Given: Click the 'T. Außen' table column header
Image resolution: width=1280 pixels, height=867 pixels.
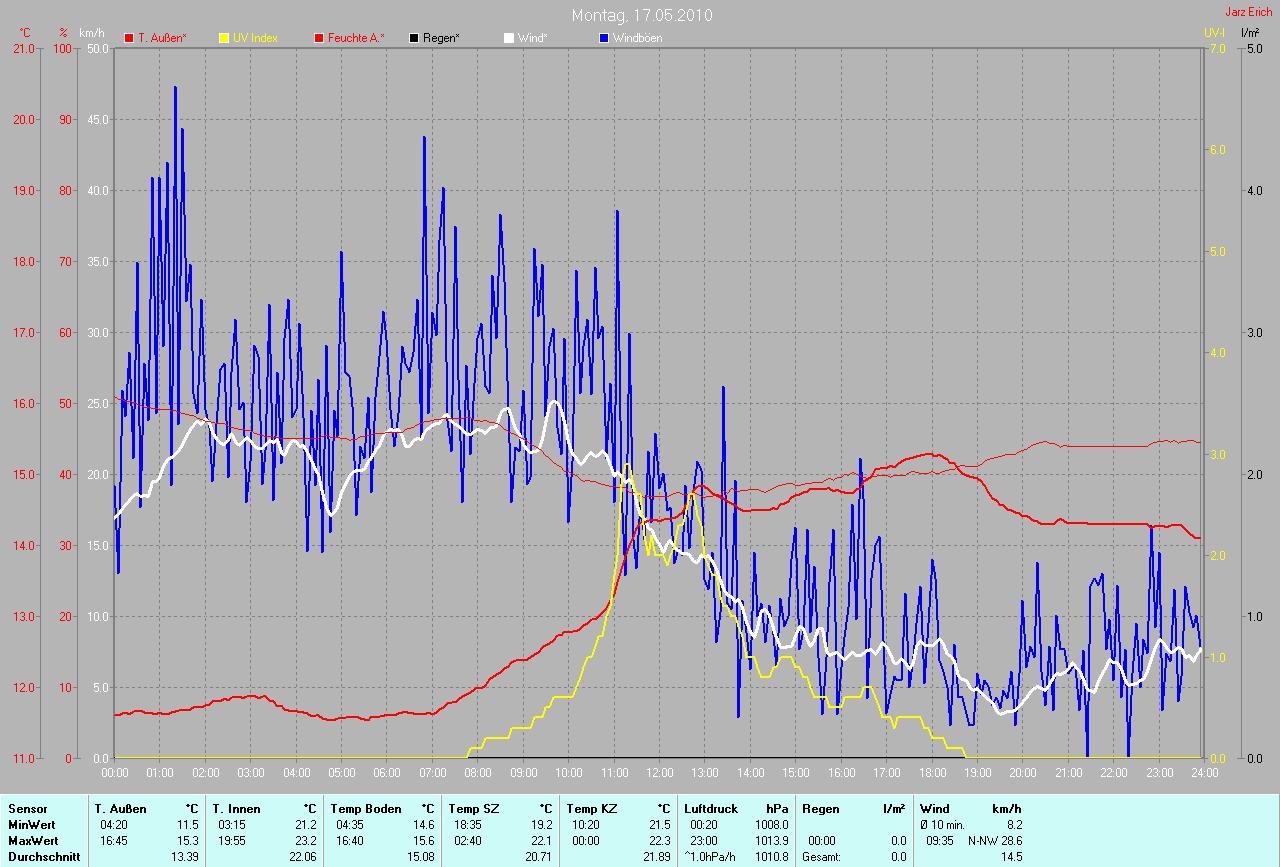Looking at the screenshot, I should click(x=121, y=808).
